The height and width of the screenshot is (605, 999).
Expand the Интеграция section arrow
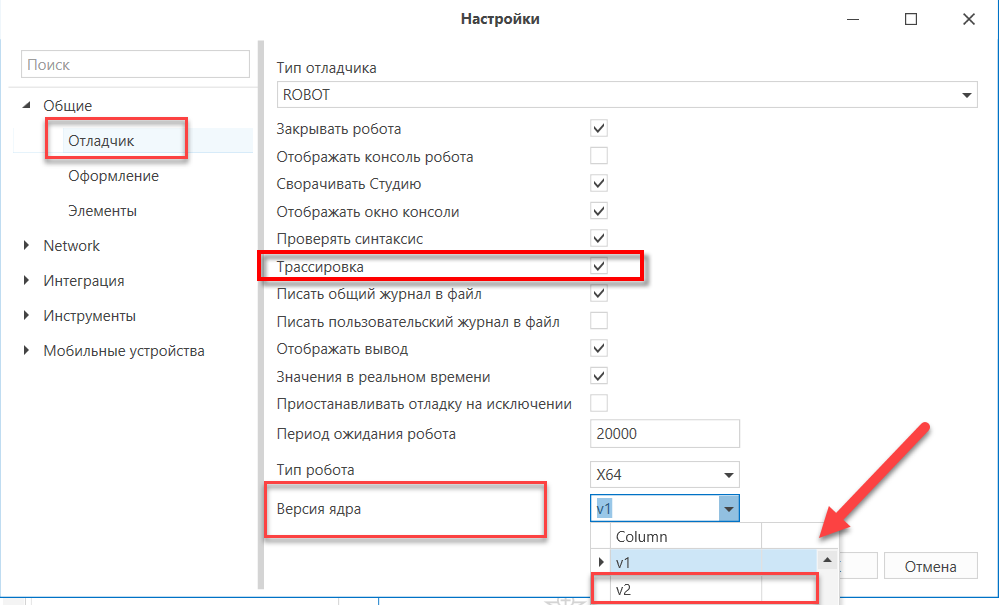pyautogui.click(x=26, y=280)
